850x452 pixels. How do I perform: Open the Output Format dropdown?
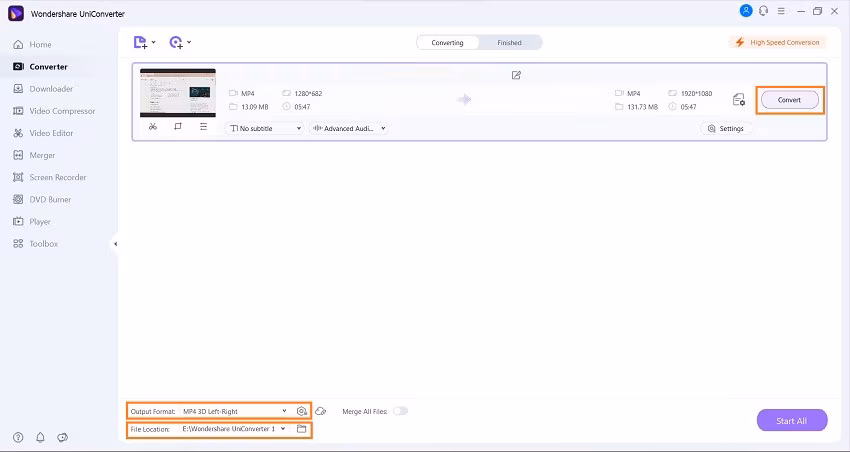click(235, 411)
